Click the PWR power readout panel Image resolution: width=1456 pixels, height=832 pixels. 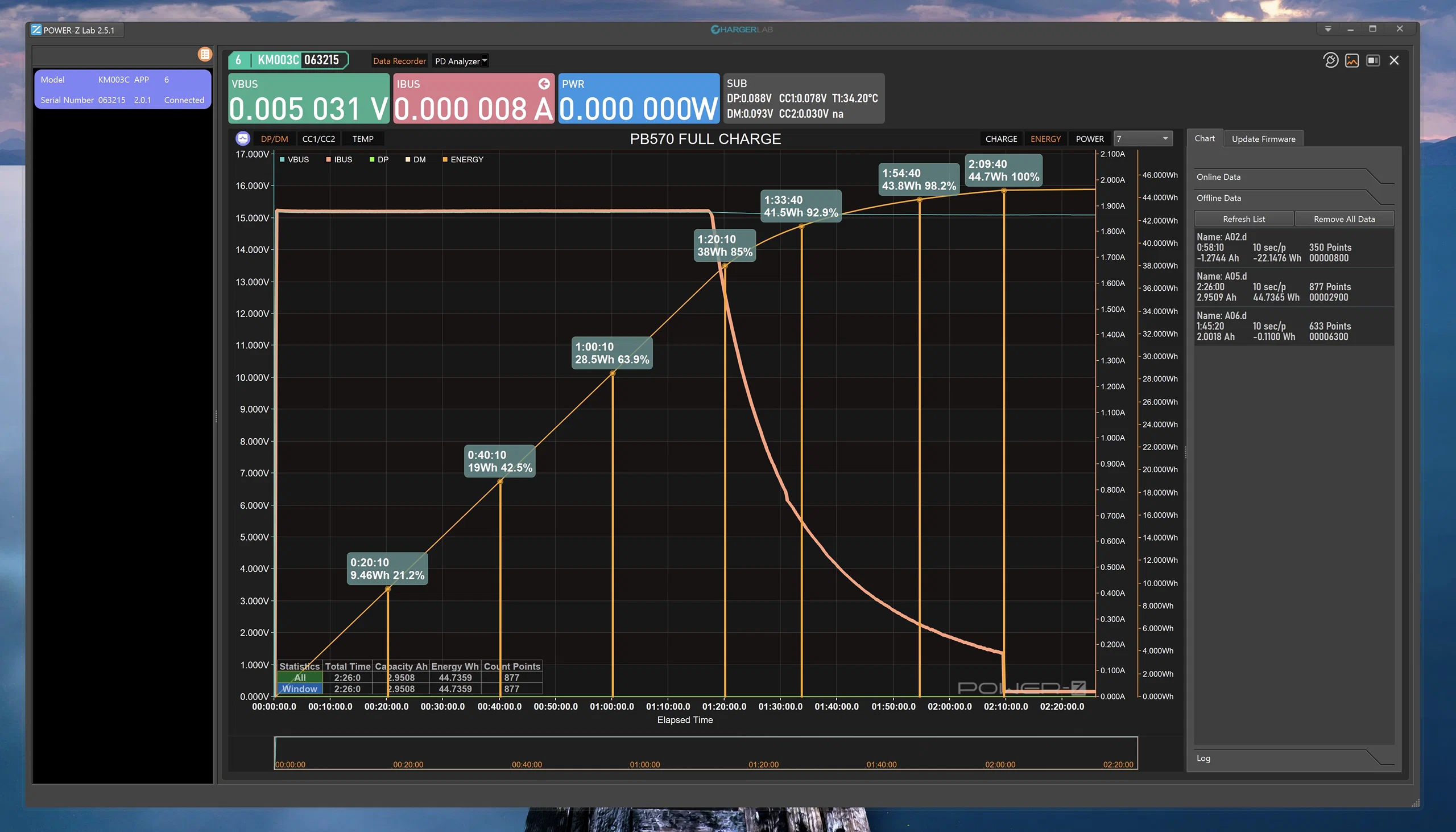pos(638,98)
